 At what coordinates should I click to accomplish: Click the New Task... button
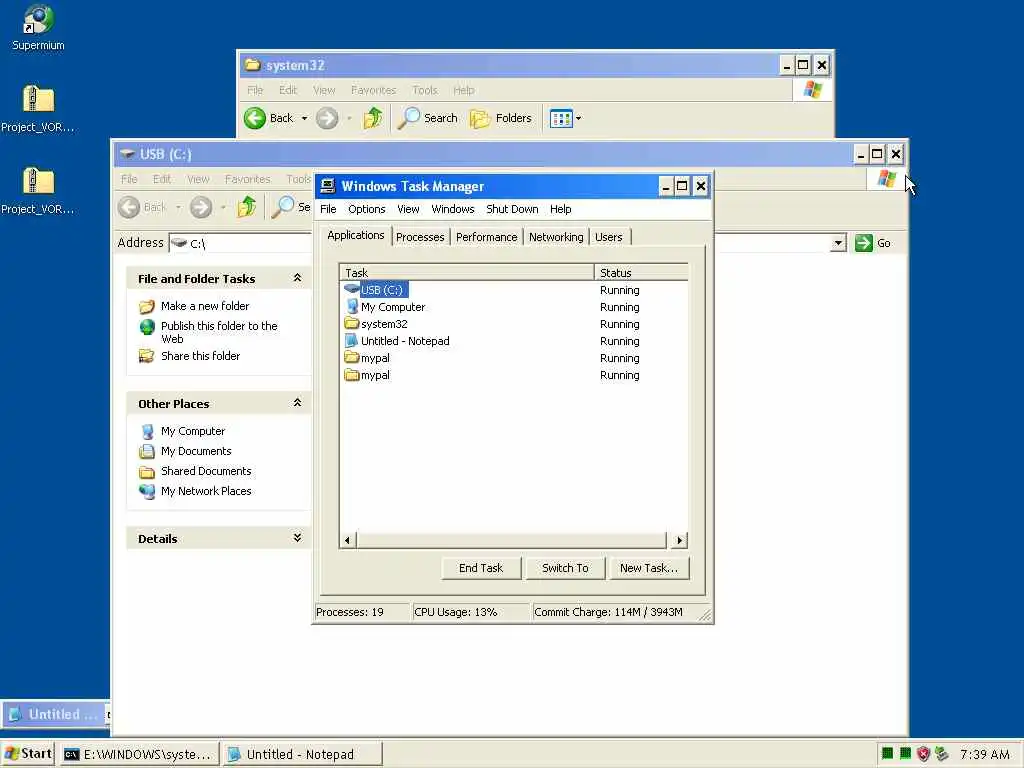[x=649, y=568]
